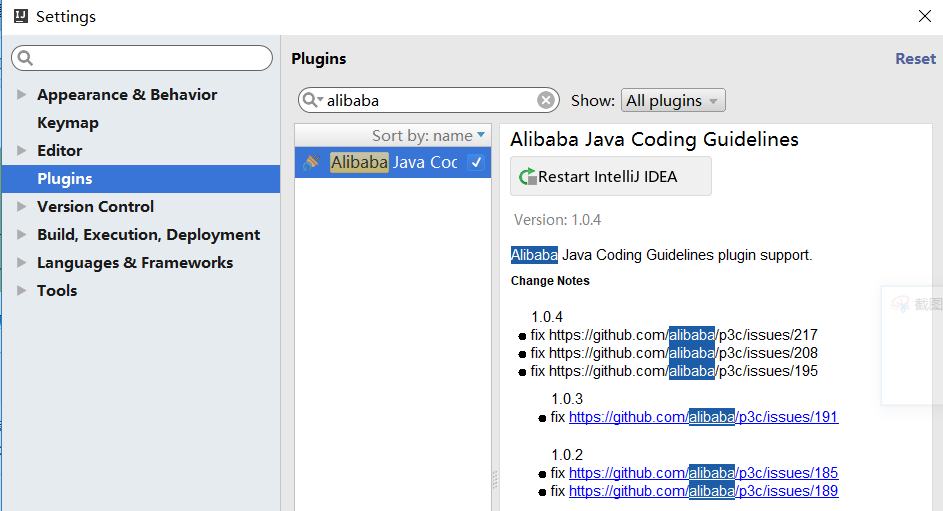Click Restart IntelliJ IDEA button

[x=610, y=176]
